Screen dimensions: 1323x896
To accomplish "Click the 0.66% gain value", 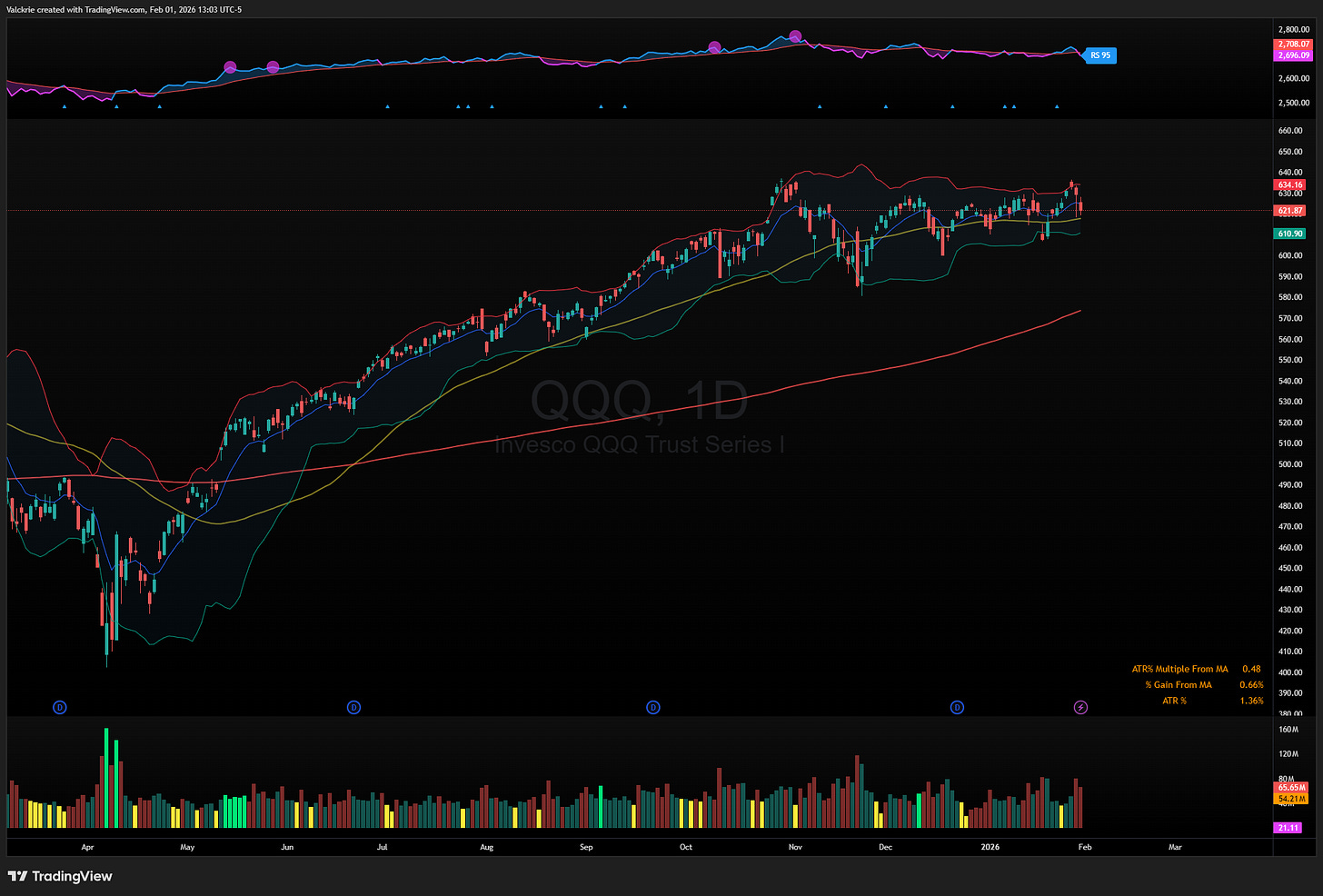I will [x=1251, y=685].
